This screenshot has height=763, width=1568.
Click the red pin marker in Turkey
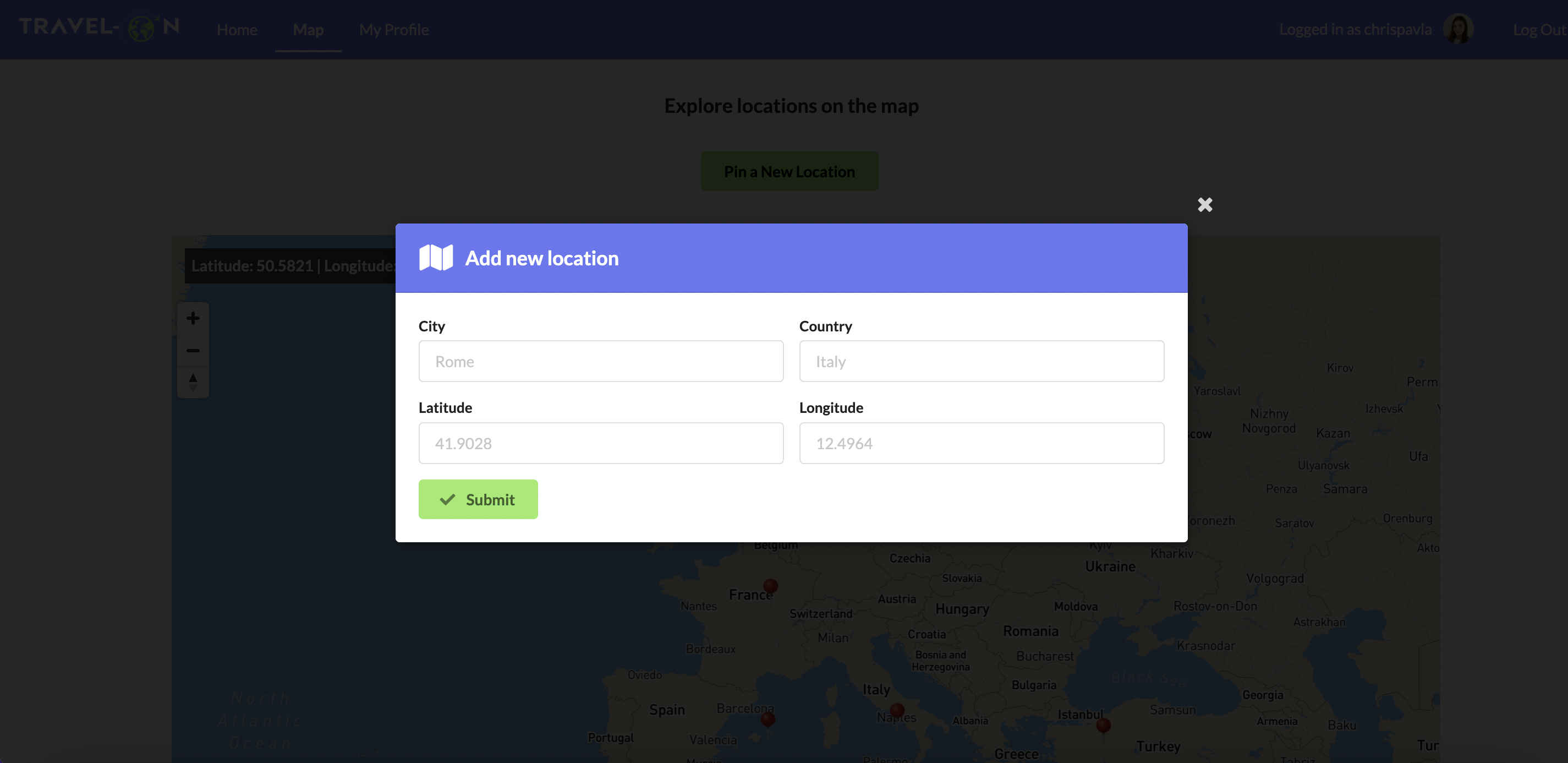tap(1103, 725)
